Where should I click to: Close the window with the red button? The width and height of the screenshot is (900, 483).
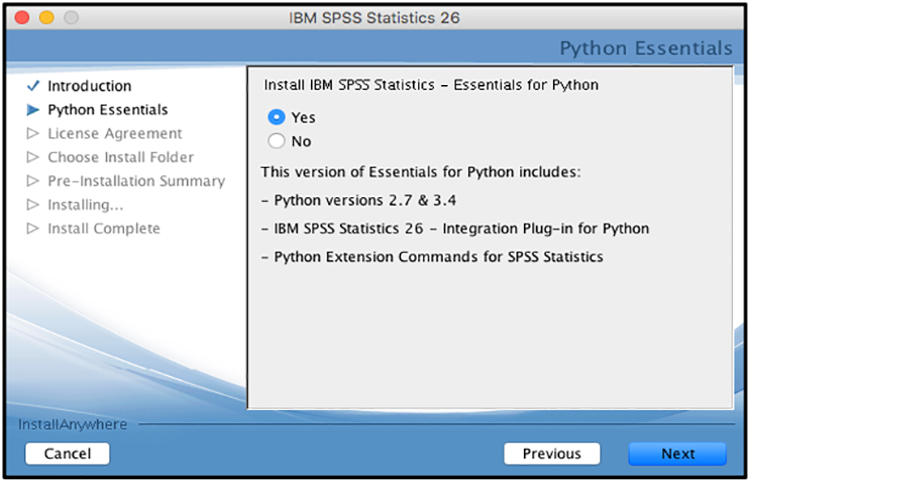click(22, 18)
